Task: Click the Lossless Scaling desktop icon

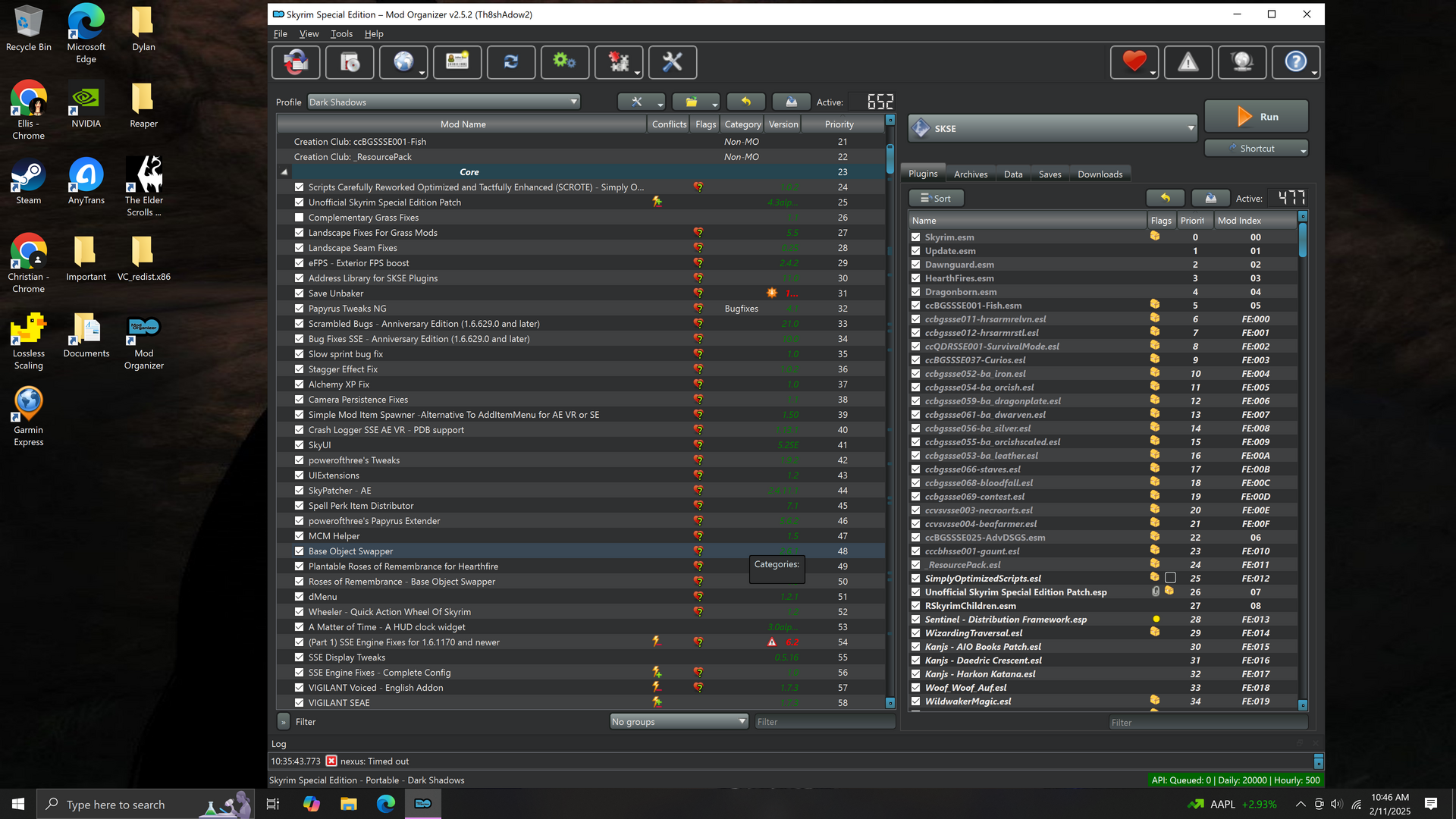Action: [x=29, y=341]
